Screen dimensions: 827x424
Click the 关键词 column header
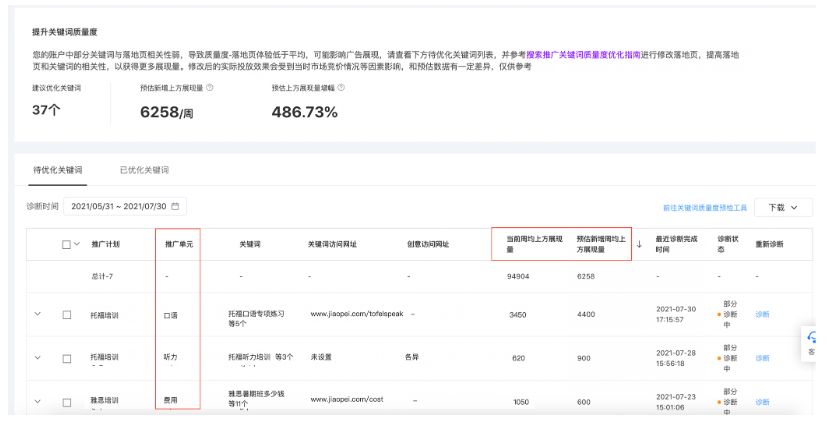[249, 244]
